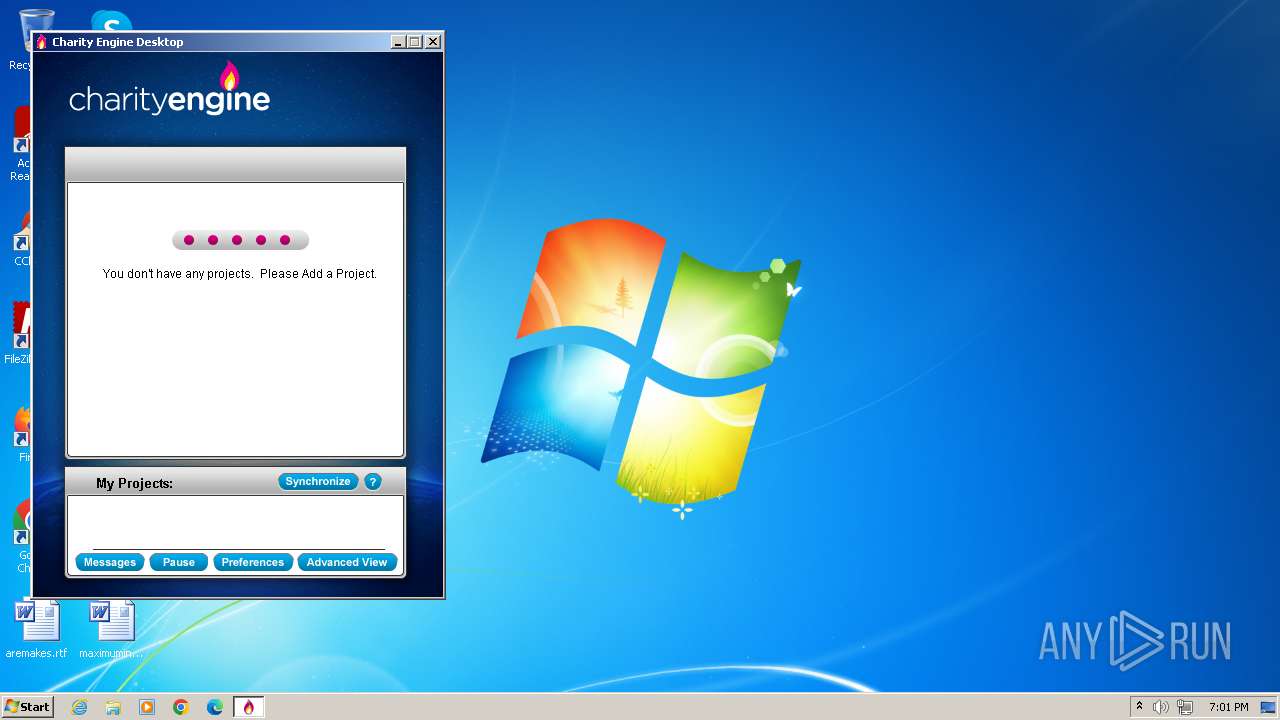Open Windows Media Player taskbar icon
Image resolution: width=1280 pixels, height=720 pixels.
coord(147,707)
